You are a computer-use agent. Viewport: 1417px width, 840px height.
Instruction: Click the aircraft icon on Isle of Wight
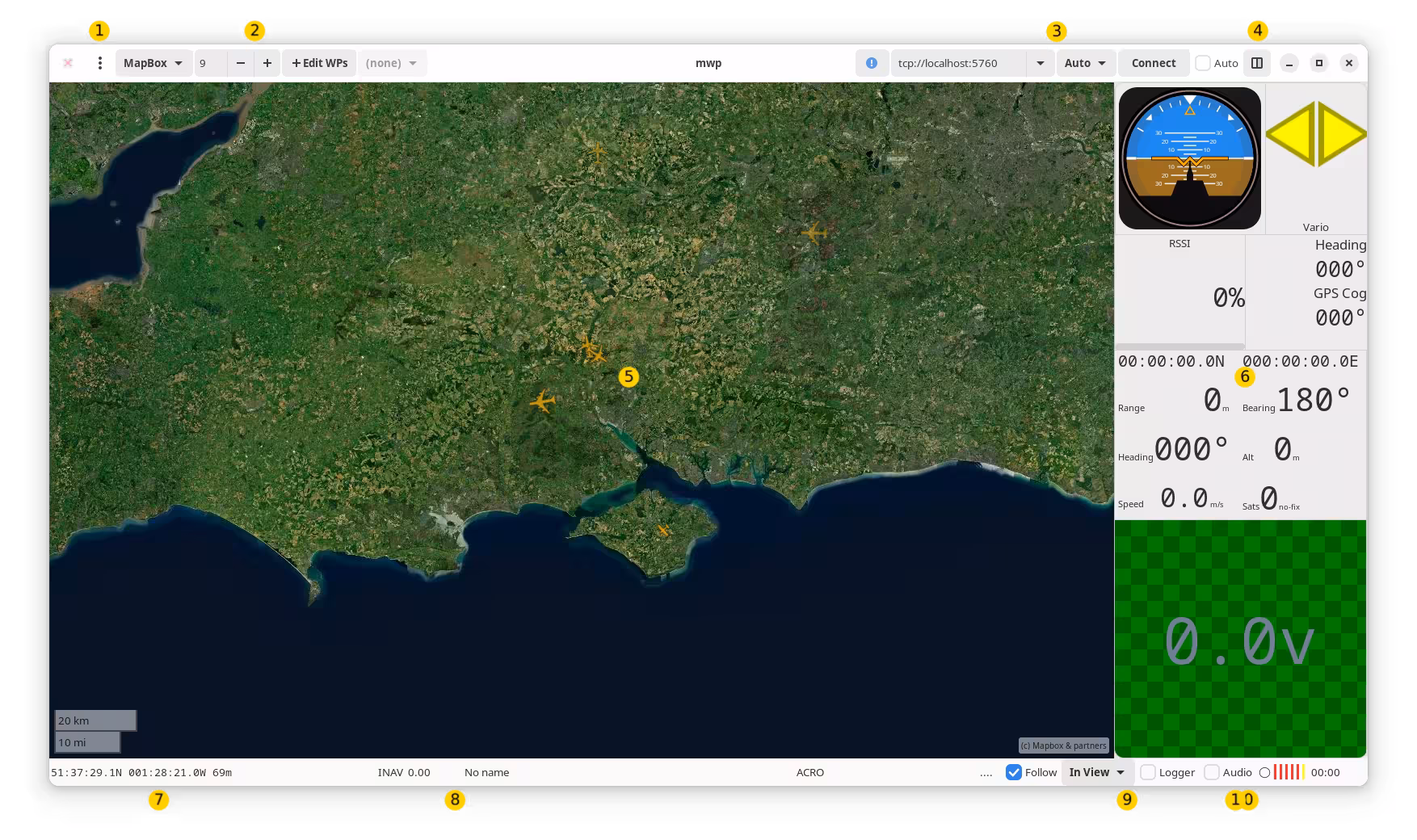663,531
